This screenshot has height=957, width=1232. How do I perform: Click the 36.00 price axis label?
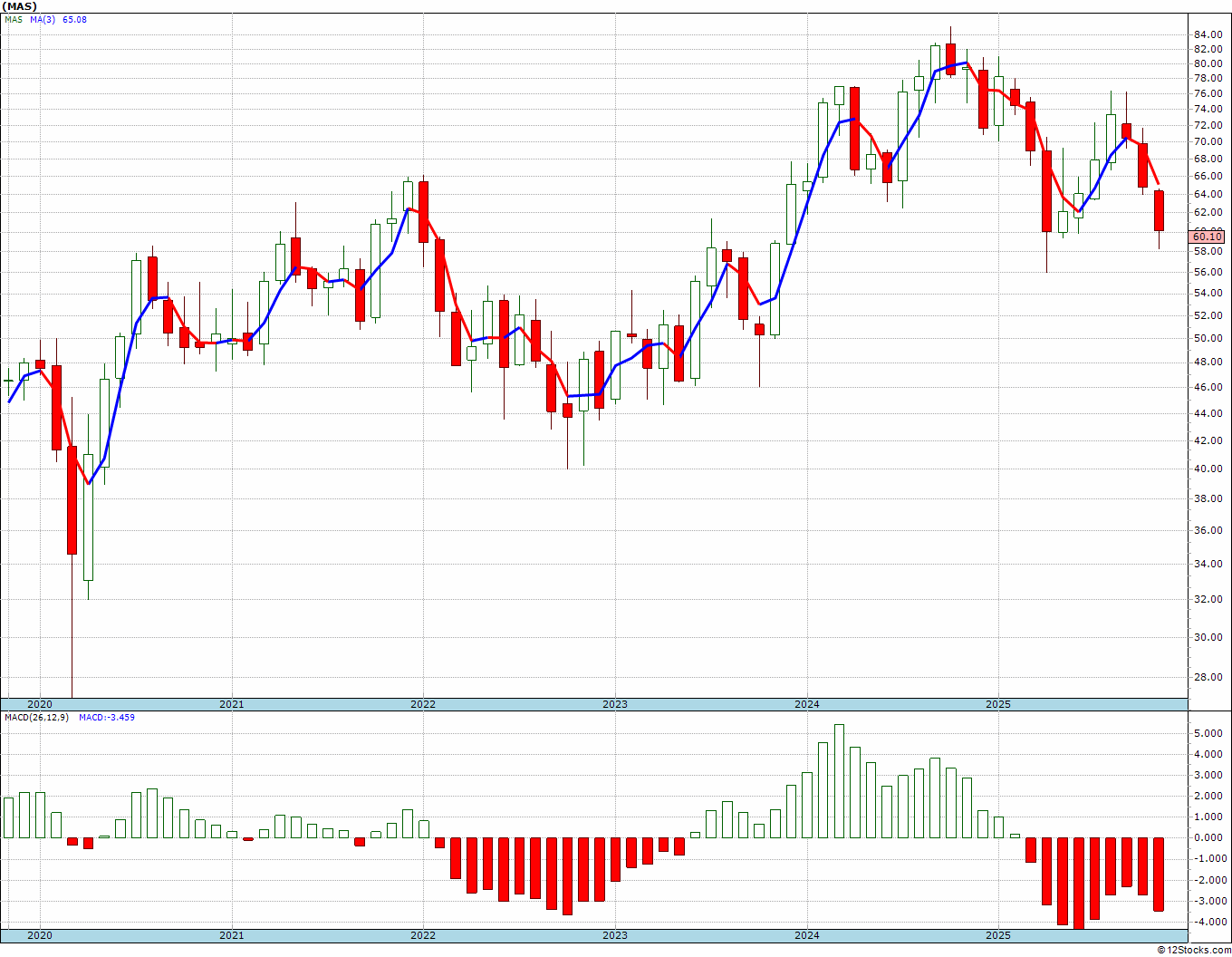(1208, 531)
